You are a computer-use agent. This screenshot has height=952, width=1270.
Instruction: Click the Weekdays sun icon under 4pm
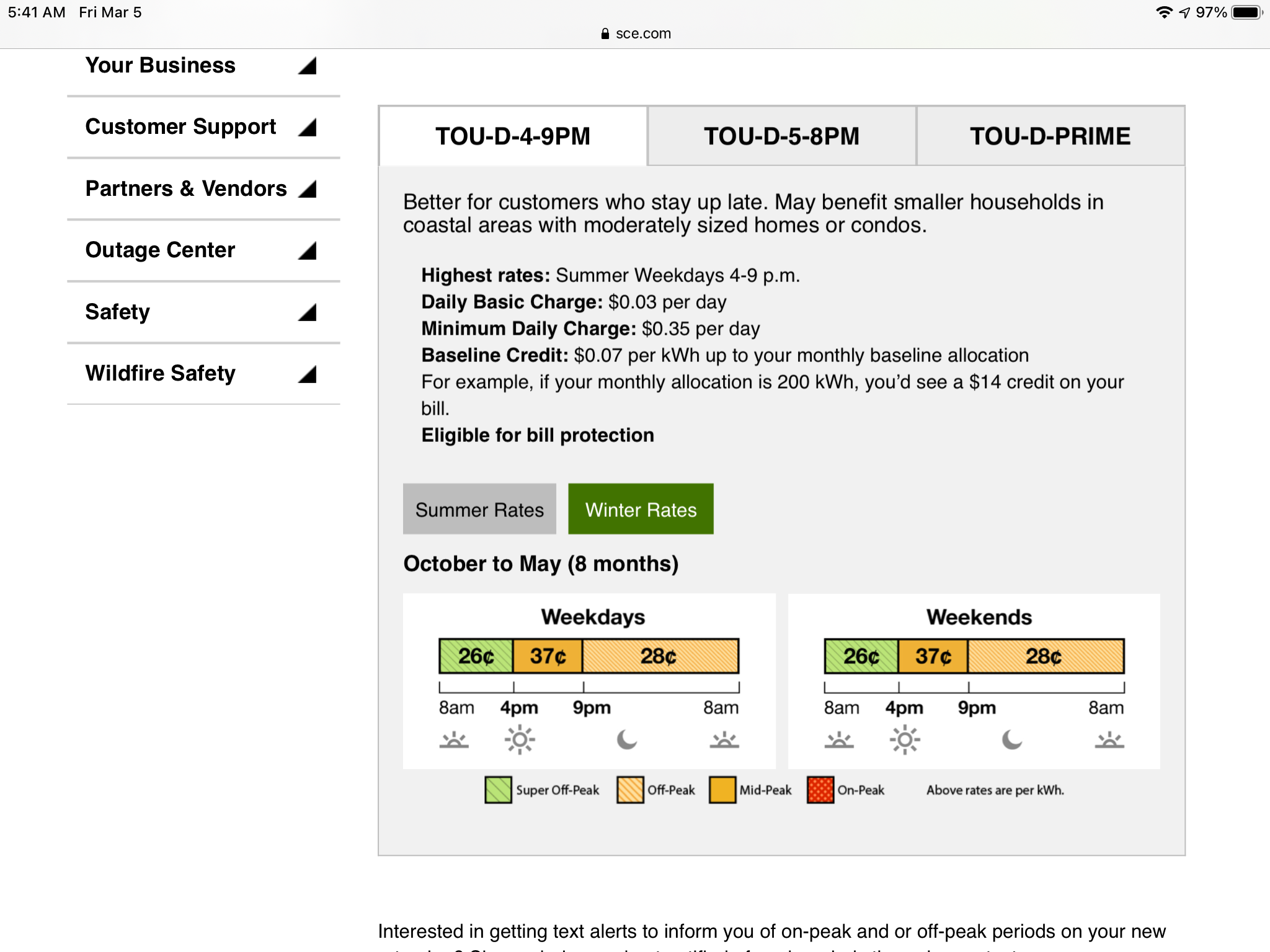click(x=520, y=740)
